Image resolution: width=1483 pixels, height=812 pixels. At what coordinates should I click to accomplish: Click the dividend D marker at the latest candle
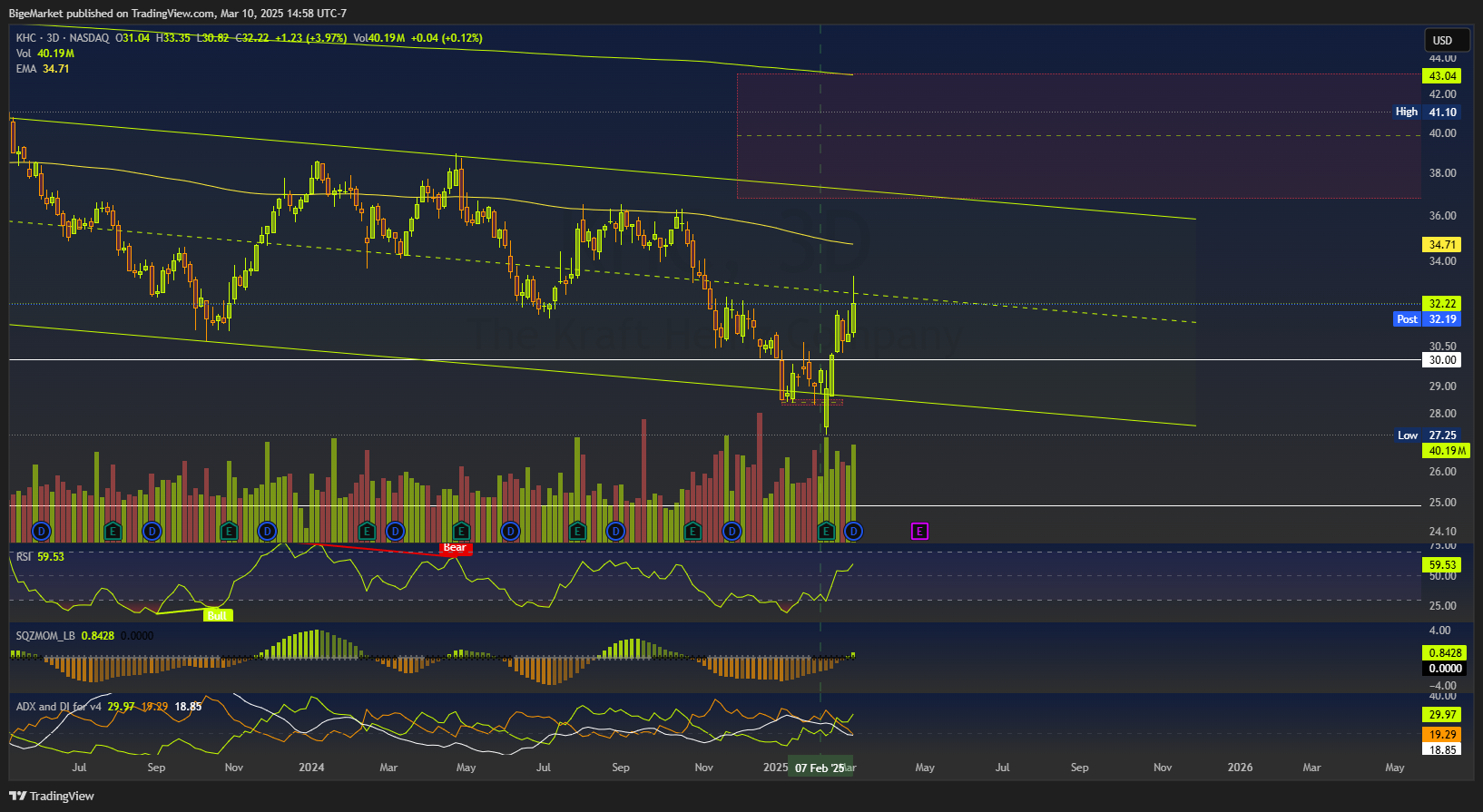pyautogui.click(x=853, y=531)
